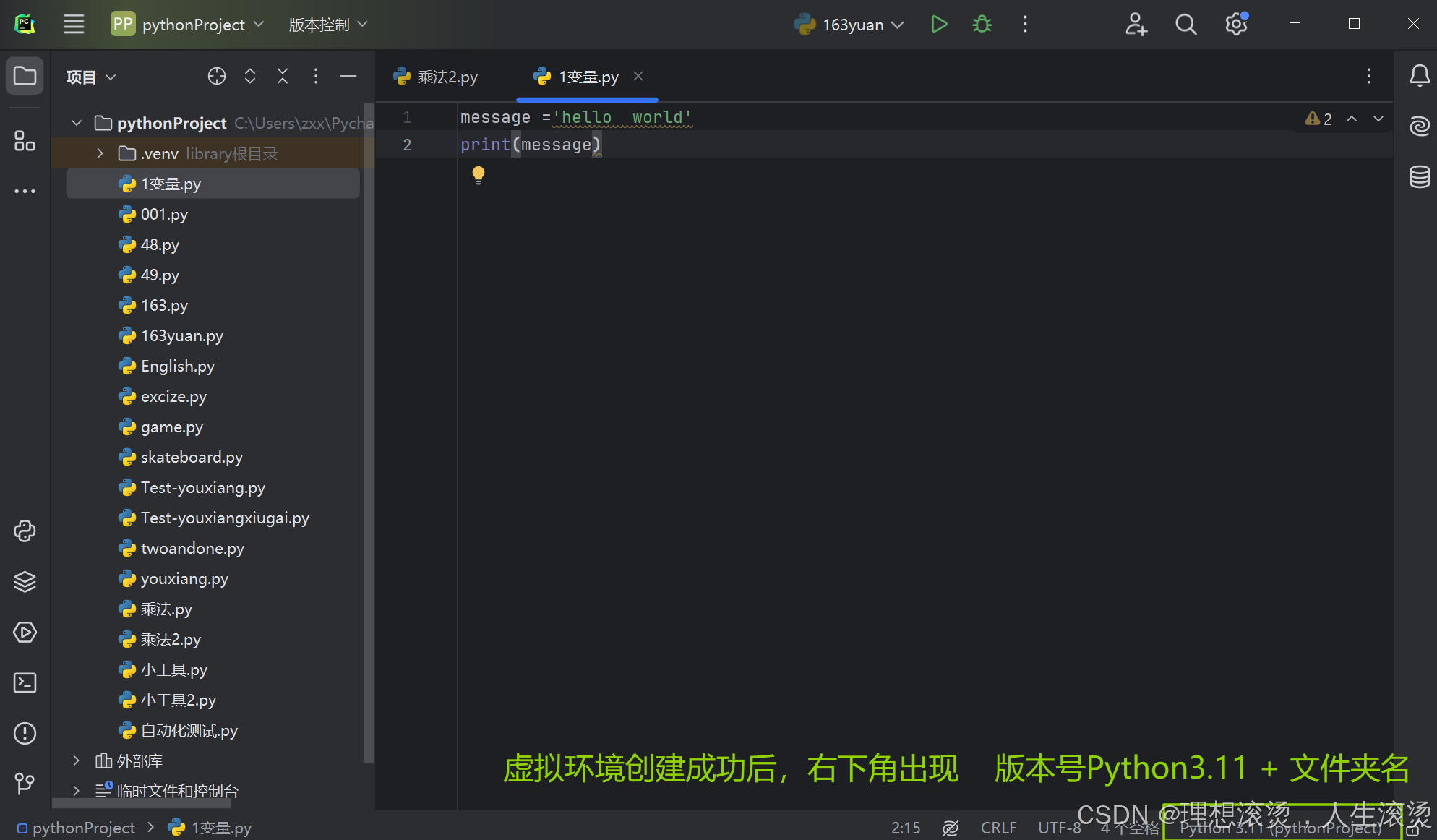1437x840 pixels.
Task: Open the Problems tool window
Action: point(25,734)
